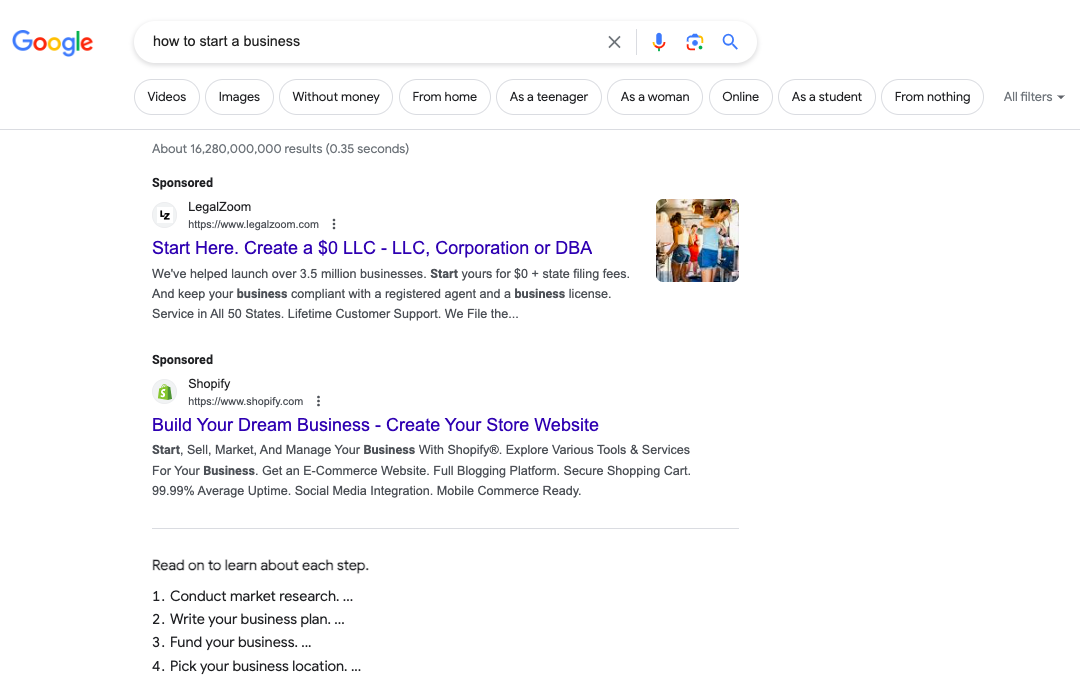Select the Online filter chip

tap(740, 97)
